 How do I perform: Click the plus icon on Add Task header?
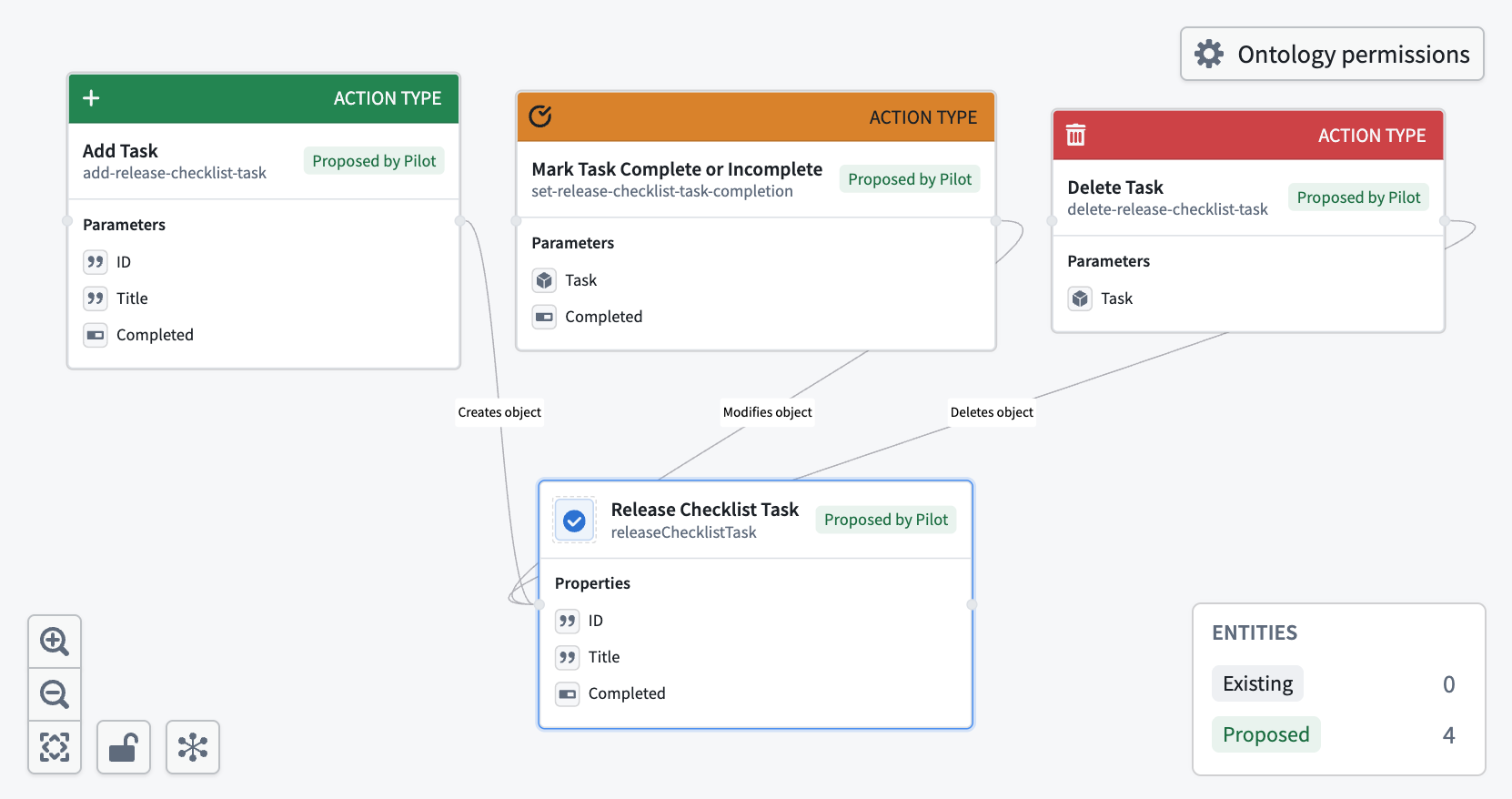(91, 98)
